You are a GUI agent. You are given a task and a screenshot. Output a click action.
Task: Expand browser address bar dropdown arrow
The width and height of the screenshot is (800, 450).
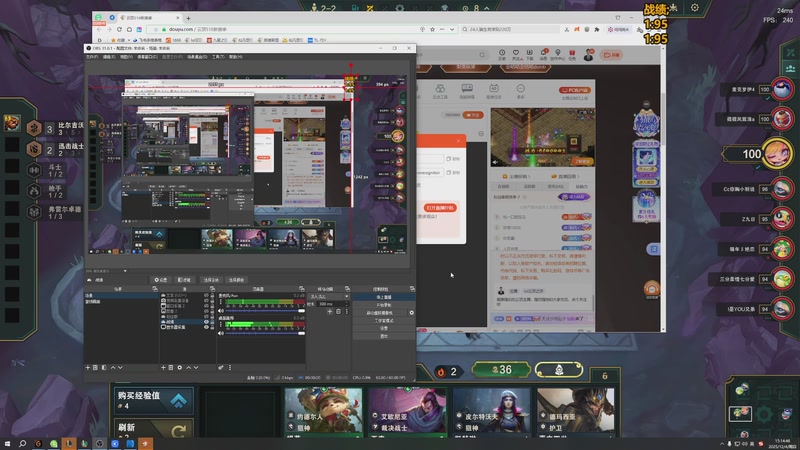pyautogui.click(x=452, y=29)
